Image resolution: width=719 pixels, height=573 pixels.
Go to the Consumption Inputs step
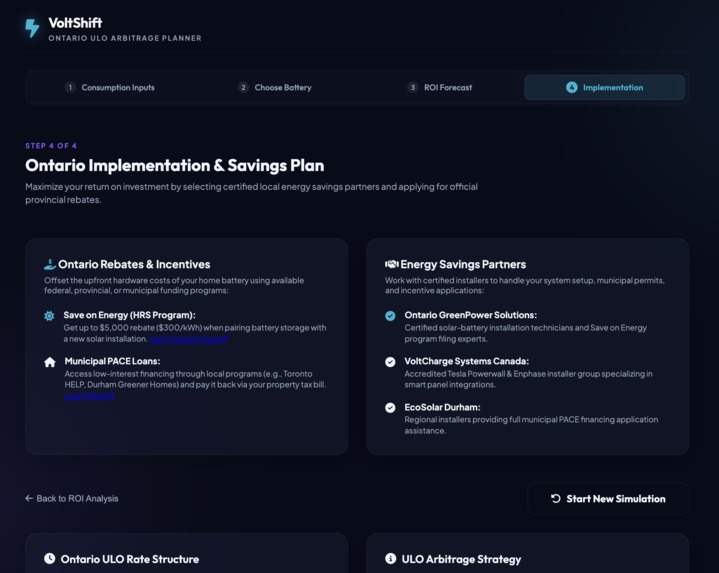coord(110,87)
